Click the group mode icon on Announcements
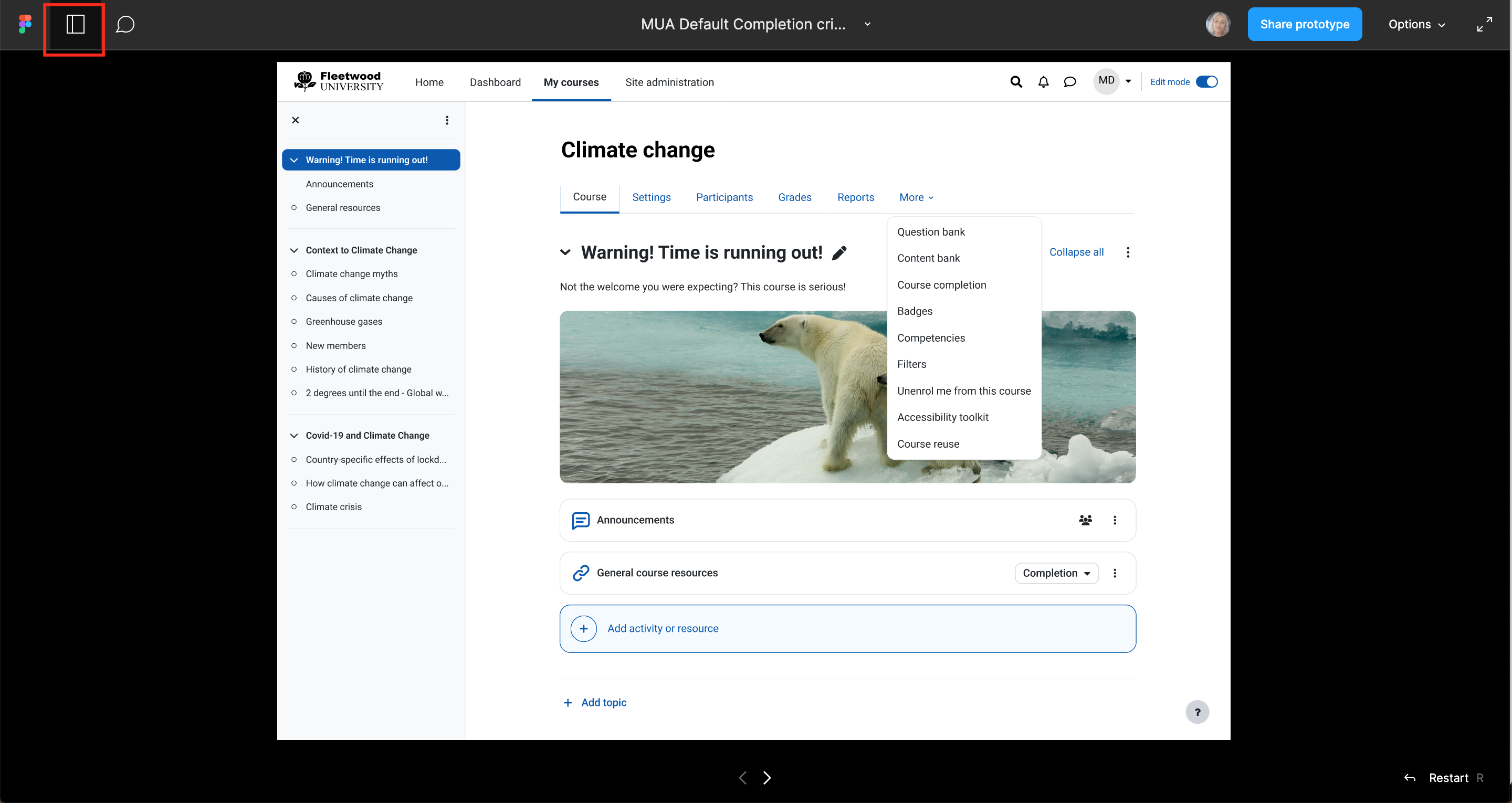 (1085, 520)
